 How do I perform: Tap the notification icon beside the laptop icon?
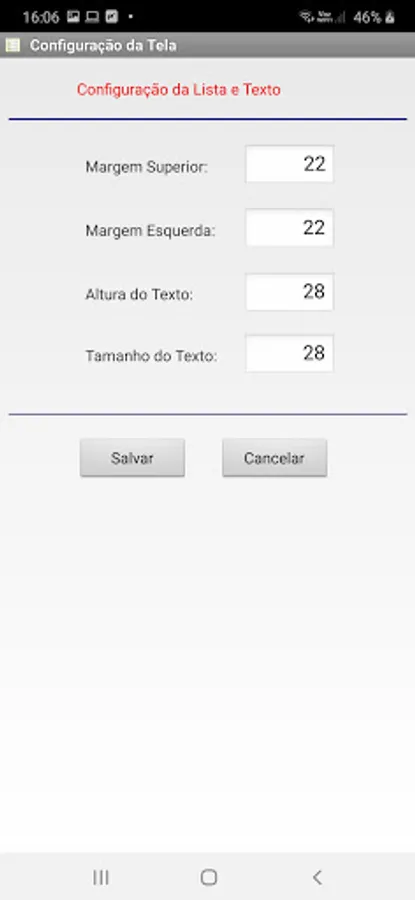(x=111, y=16)
